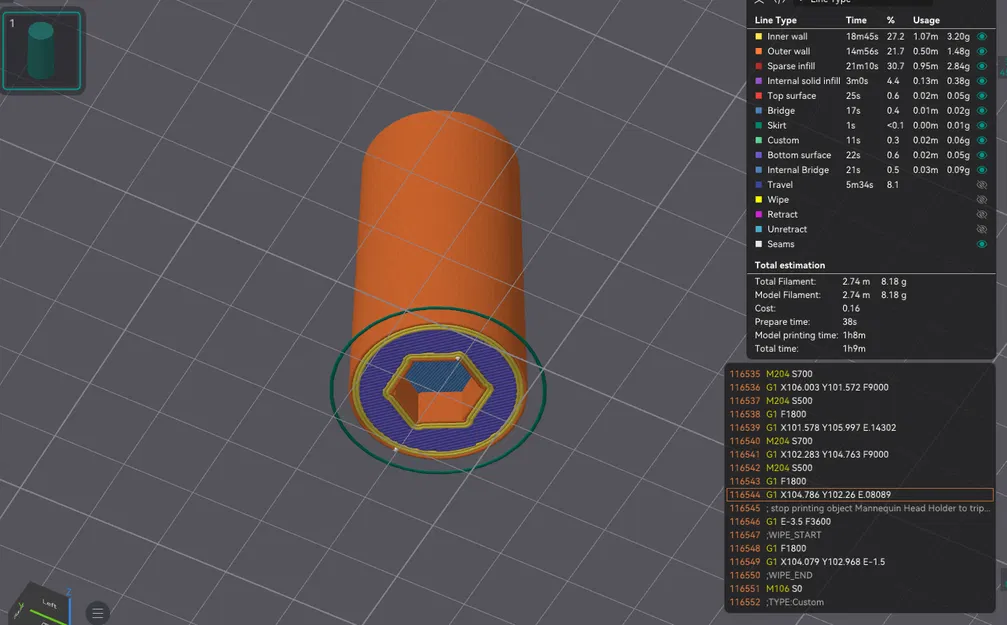Viewport: 1007px width, 625px height.
Task: Toggle Internal solid infill visibility eye
Action: click(x=981, y=81)
